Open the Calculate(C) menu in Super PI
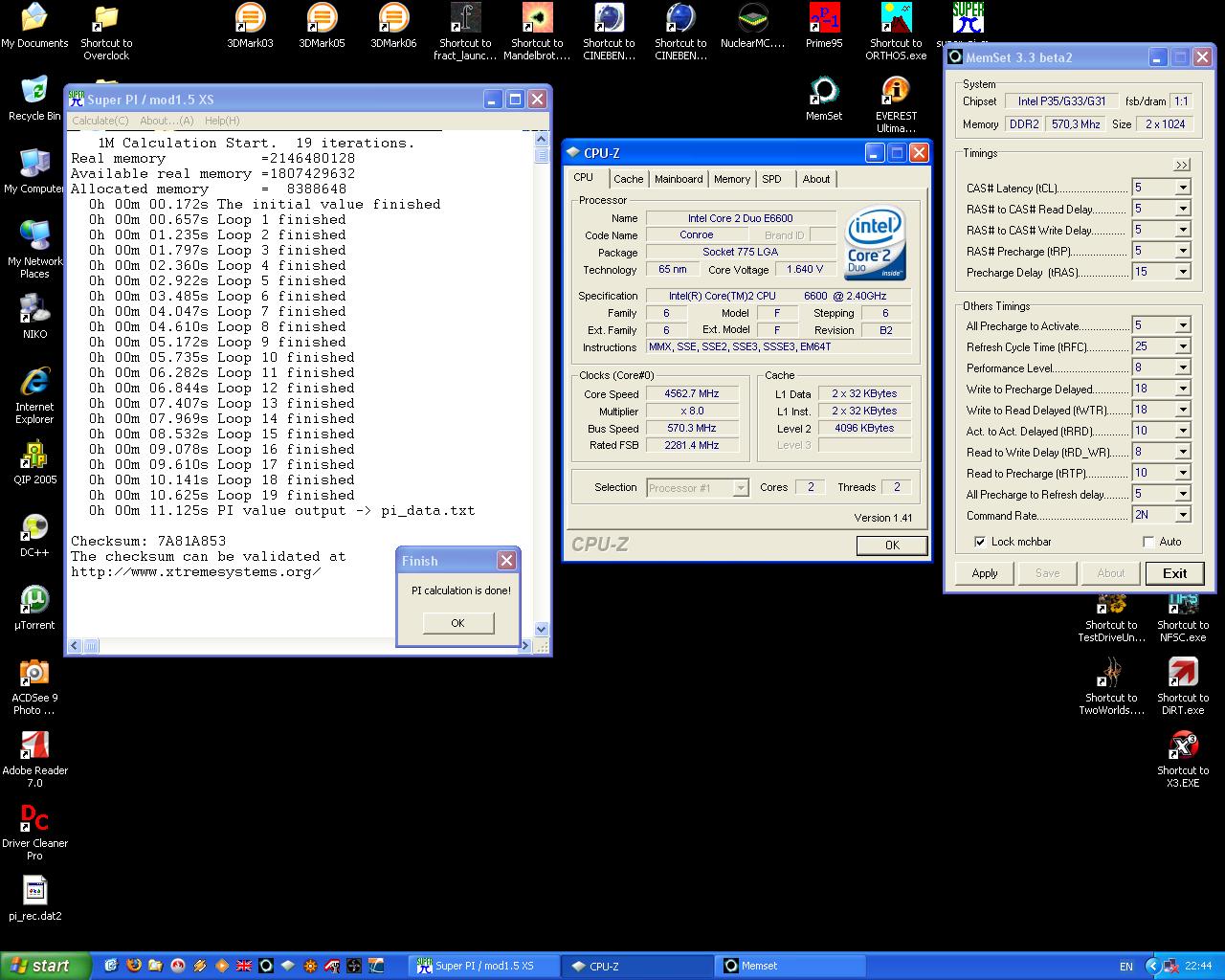Screen dimensions: 1225x980 click(100, 121)
